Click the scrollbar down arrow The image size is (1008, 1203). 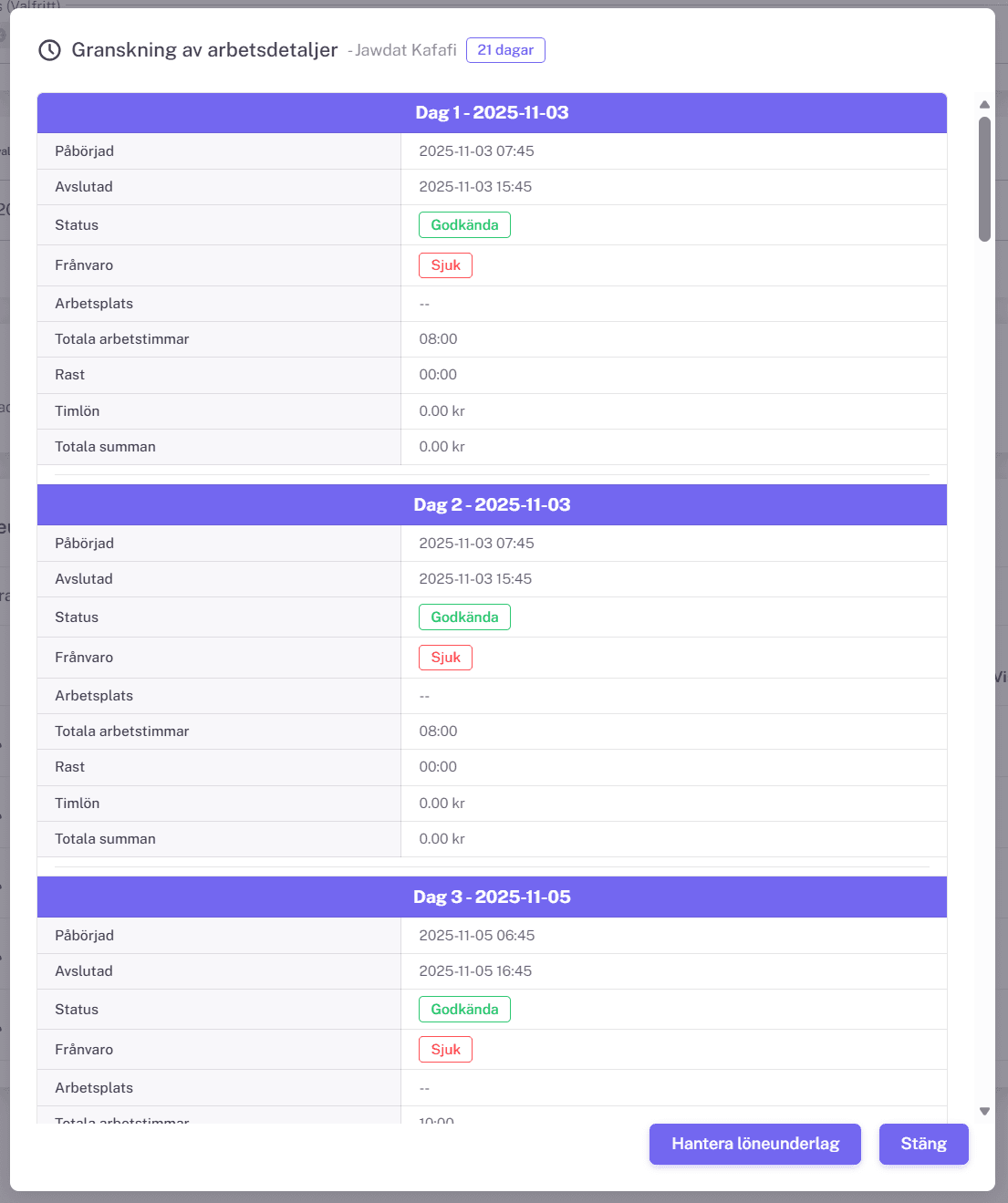[984, 1111]
